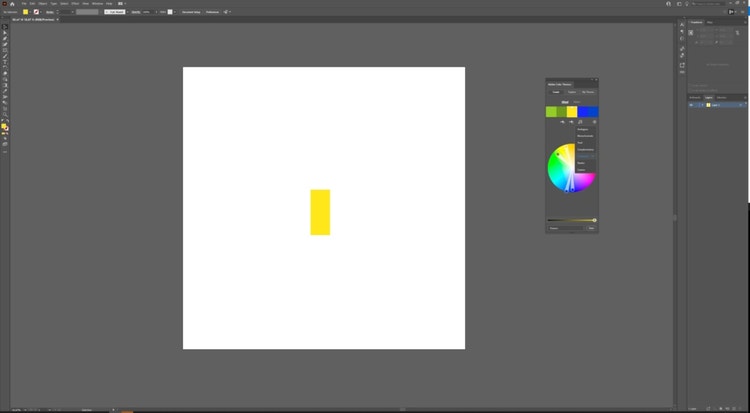The width and height of the screenshot is (750, 413).
Task: Open the control bar Stroke color dropdown arrow
Action: (41, 12)
